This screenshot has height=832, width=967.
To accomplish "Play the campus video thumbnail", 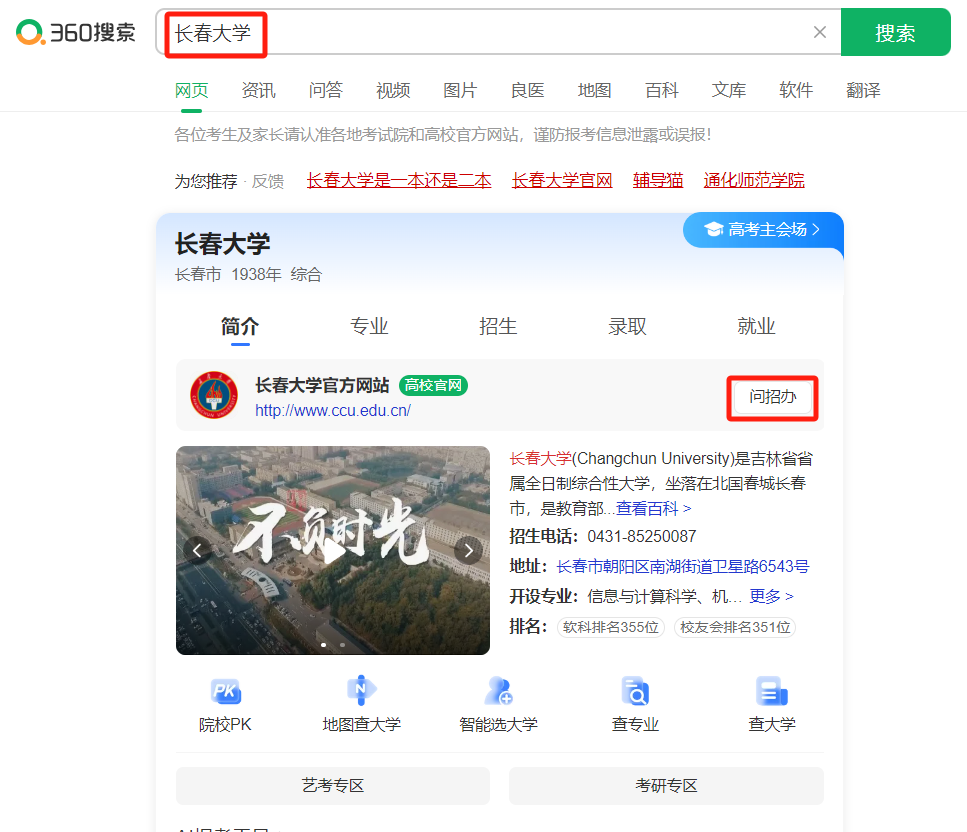I will tap(333, 550).
